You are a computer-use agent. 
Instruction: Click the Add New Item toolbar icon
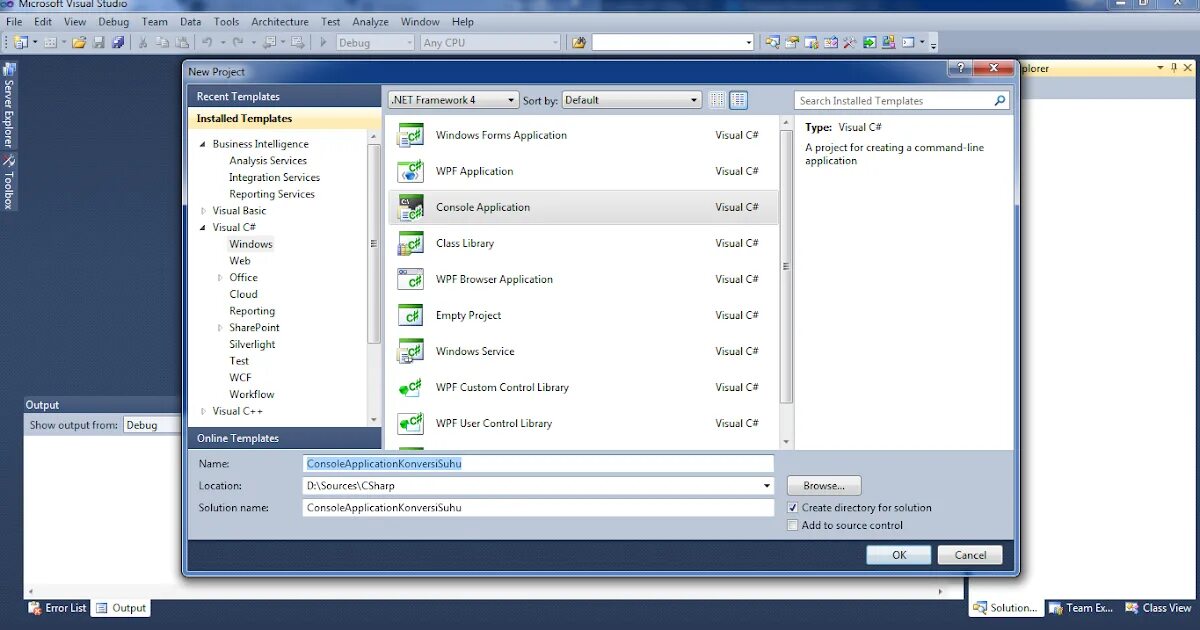(49, 42)
